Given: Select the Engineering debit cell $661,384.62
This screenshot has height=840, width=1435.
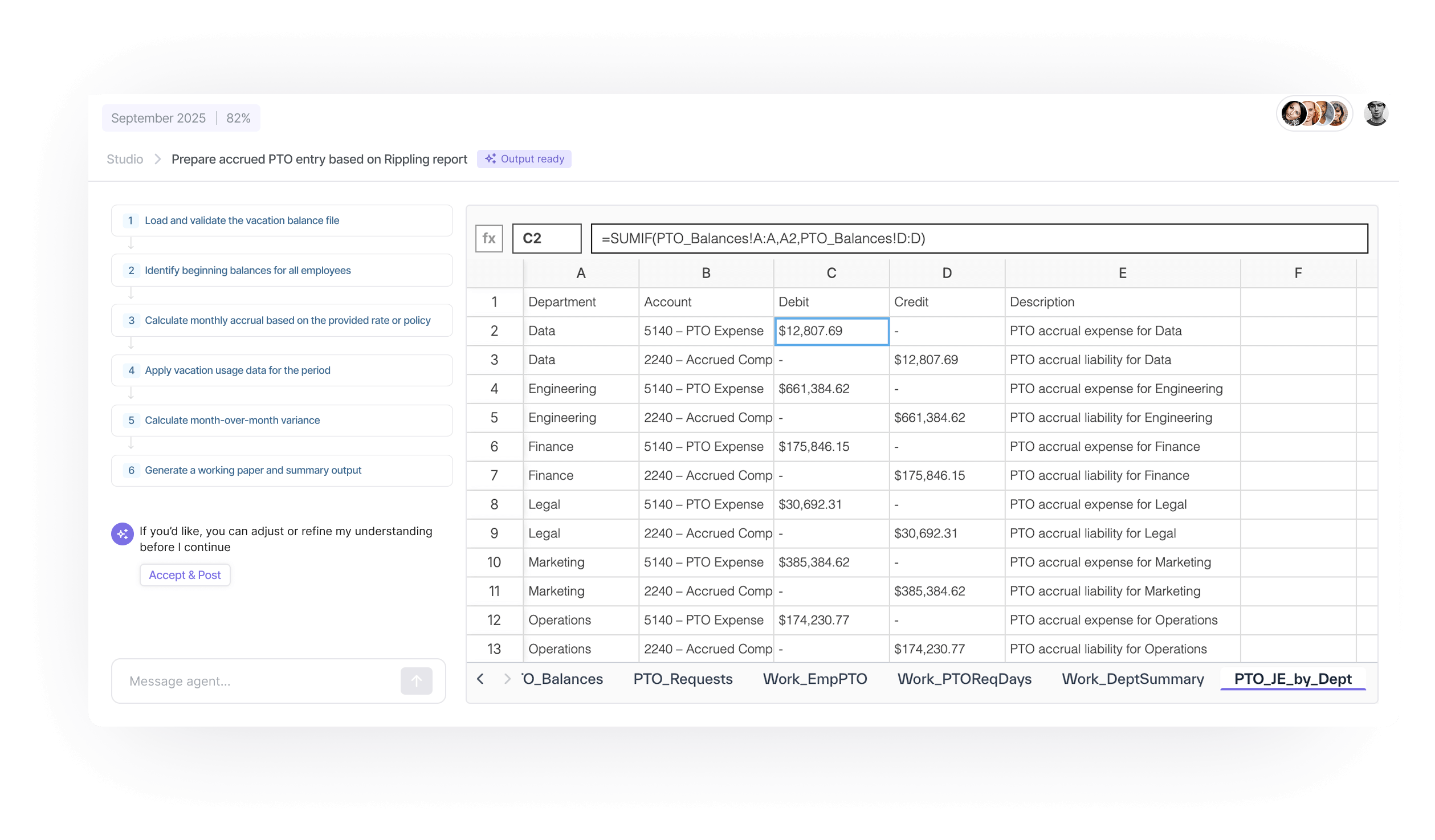Looking at the screenshot, I should coord(831,389).
